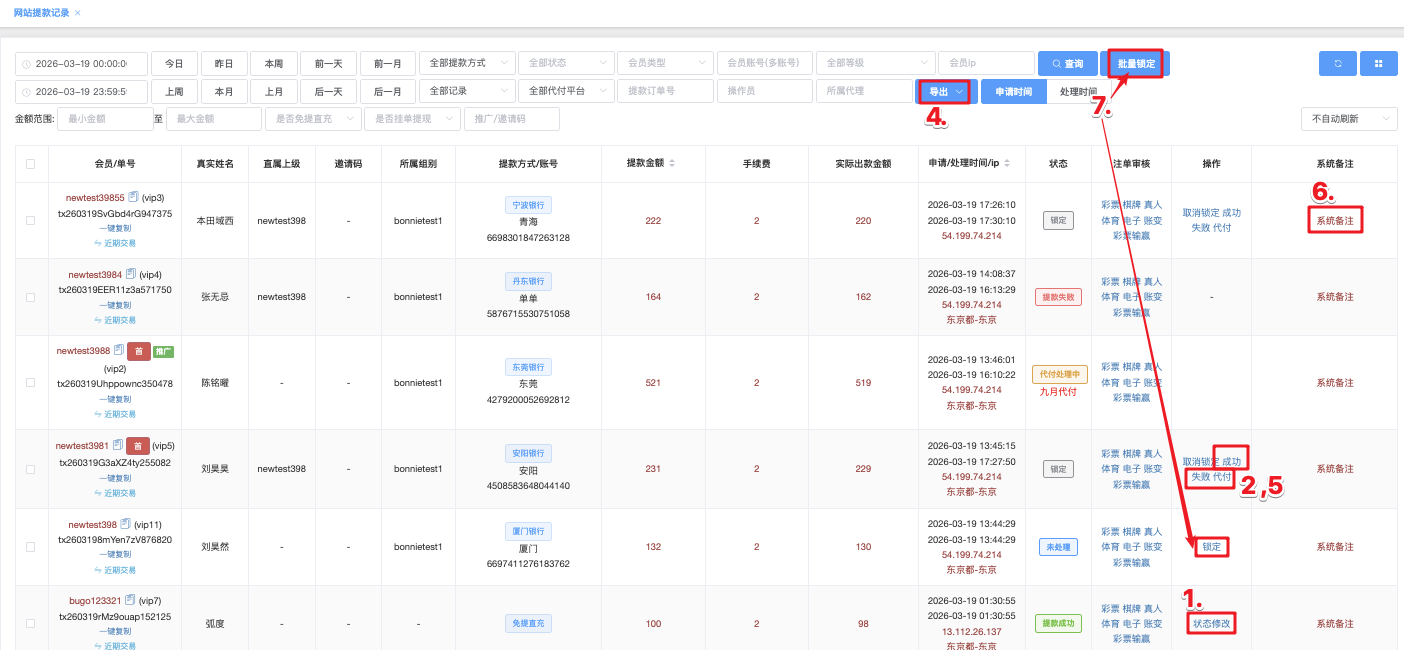
Task: Click the 查询 search button
Action: coord(1066,64)
